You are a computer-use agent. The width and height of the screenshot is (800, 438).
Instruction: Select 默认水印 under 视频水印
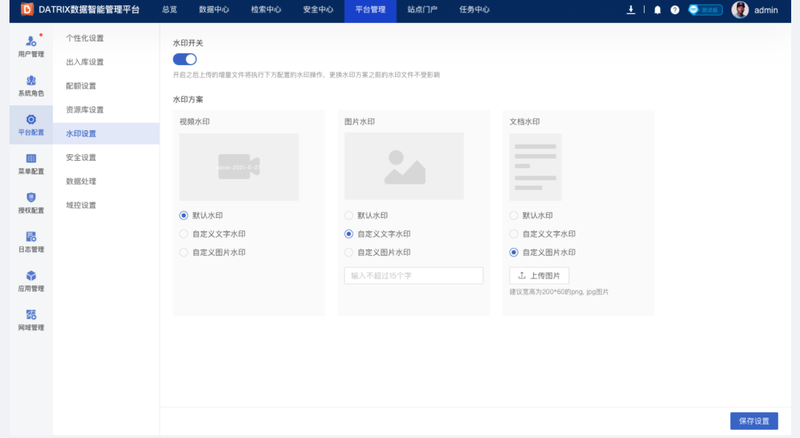[x=184, y=215]
